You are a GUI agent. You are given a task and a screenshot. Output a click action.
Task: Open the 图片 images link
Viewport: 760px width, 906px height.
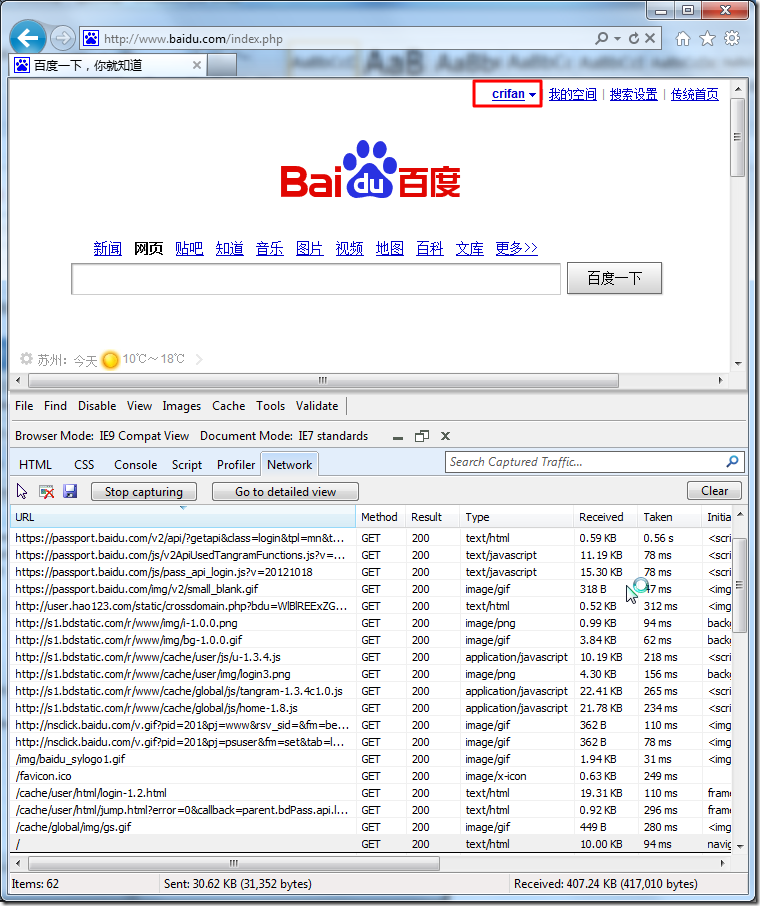(309, 248)
